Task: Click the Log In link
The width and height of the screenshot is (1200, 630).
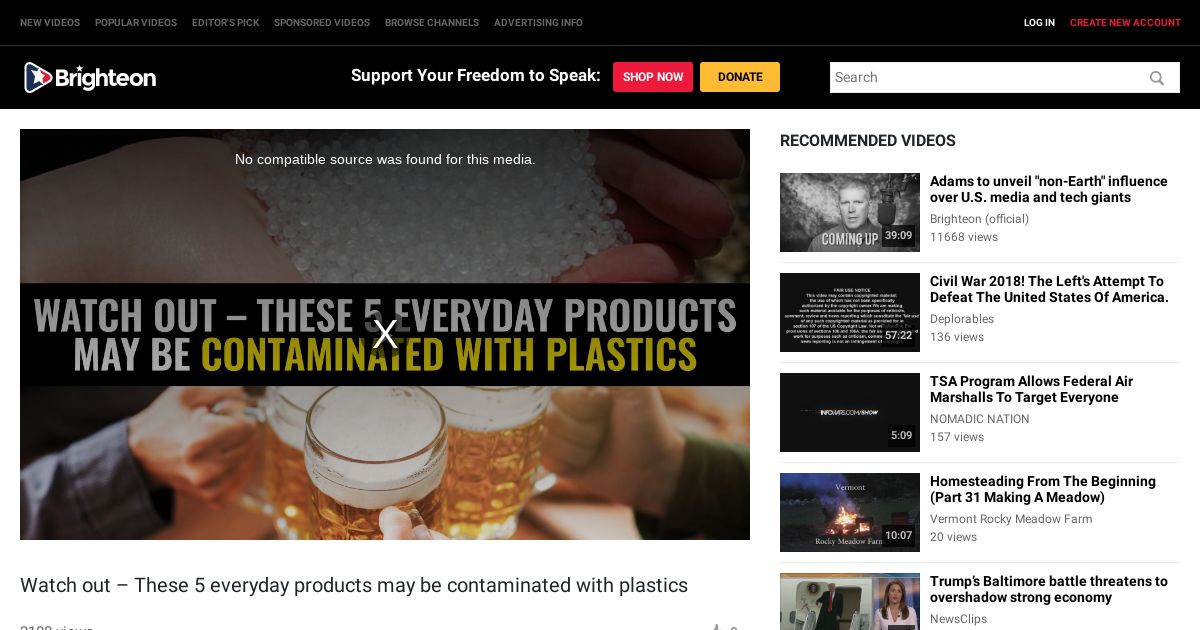Action: tap(1039, 23)
